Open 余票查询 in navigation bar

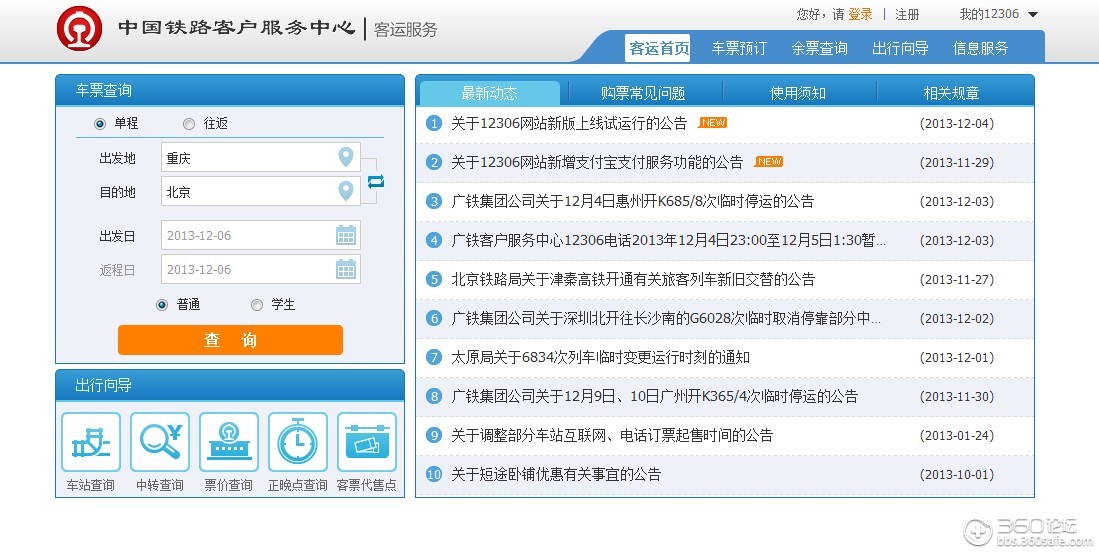[x=819, y=48]
